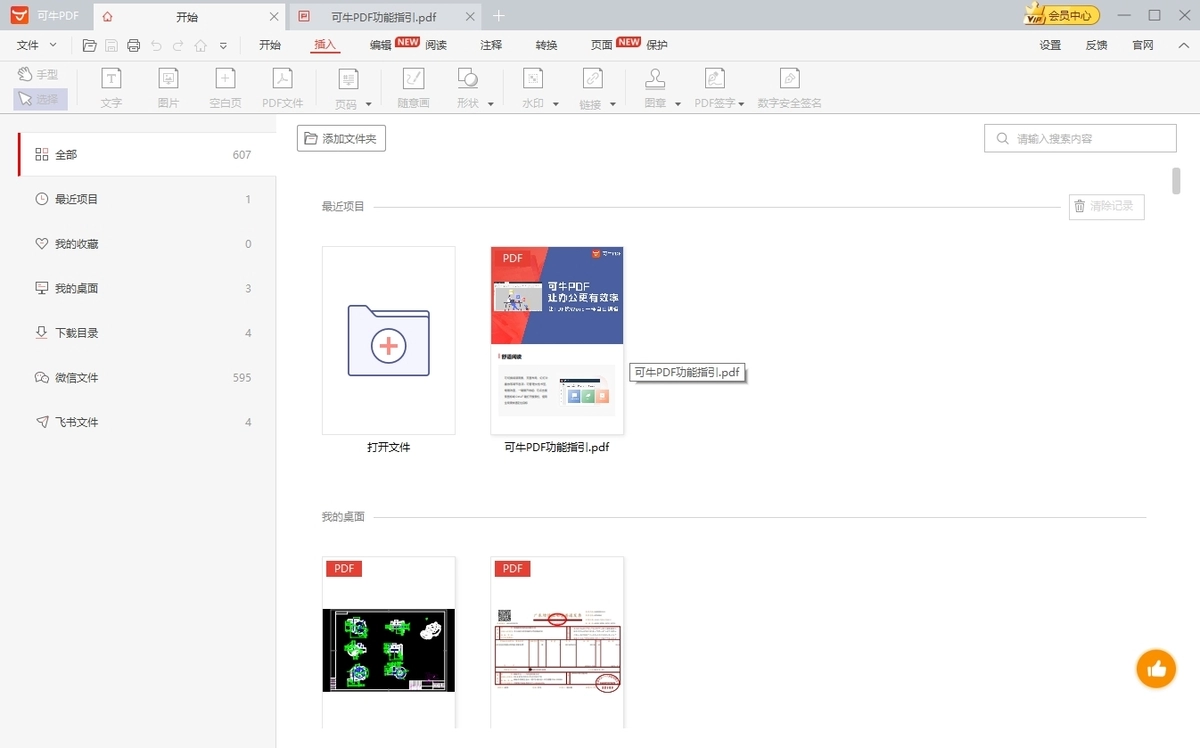
Task: Click the 页码 page number icon
Action: pos(347,80)
